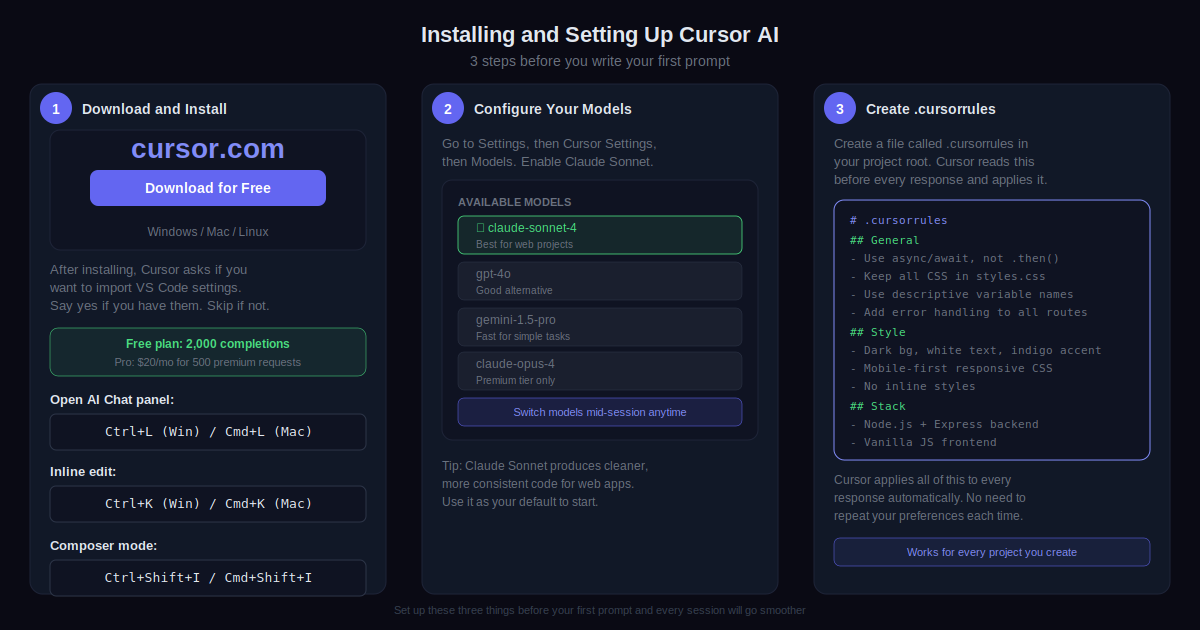Click the Ctrl+L AI Chat shortcut box
The image size is (1200, 630).
click(208, 432)
